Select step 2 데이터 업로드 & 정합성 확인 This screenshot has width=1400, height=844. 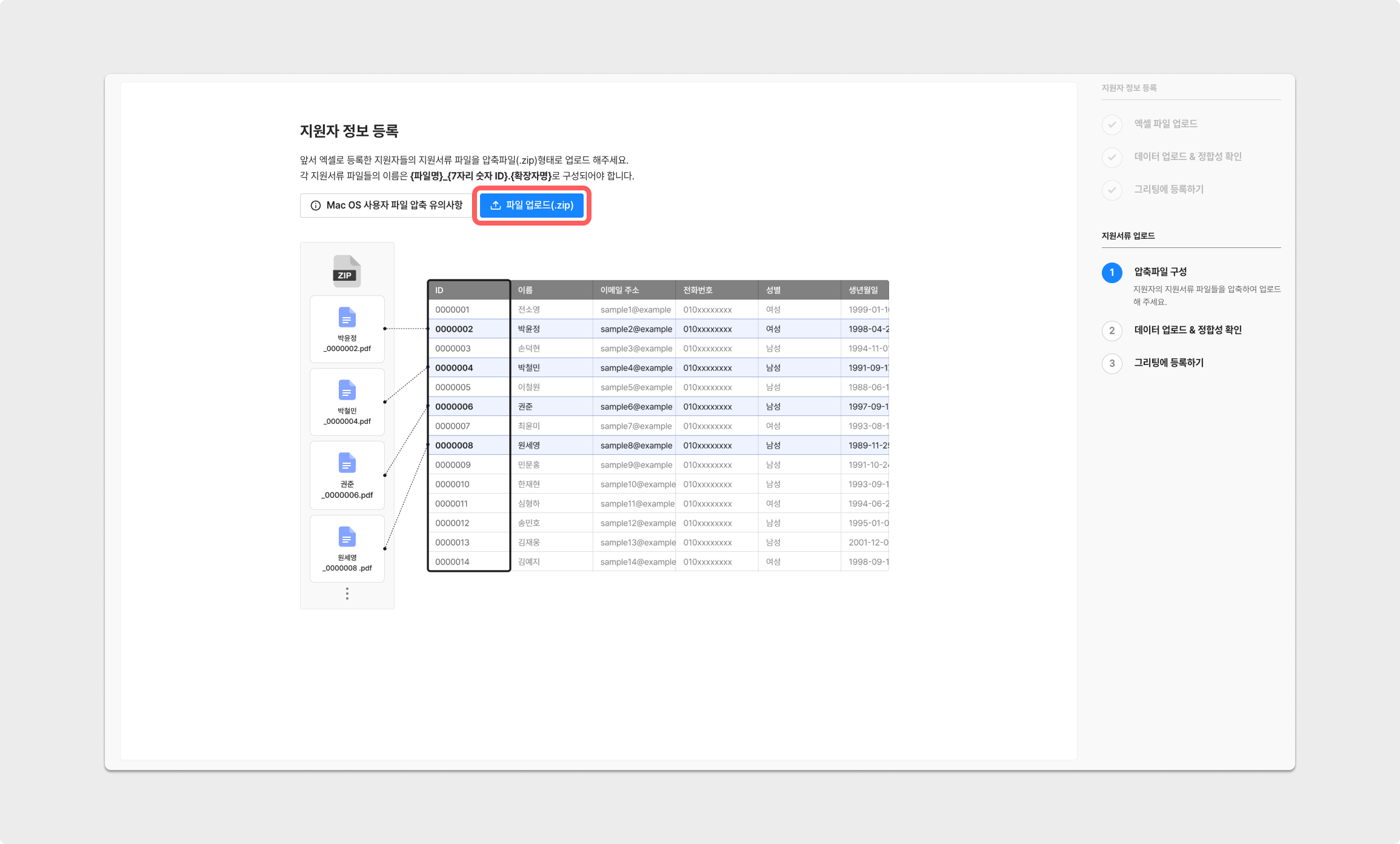tap(1187, 330)
